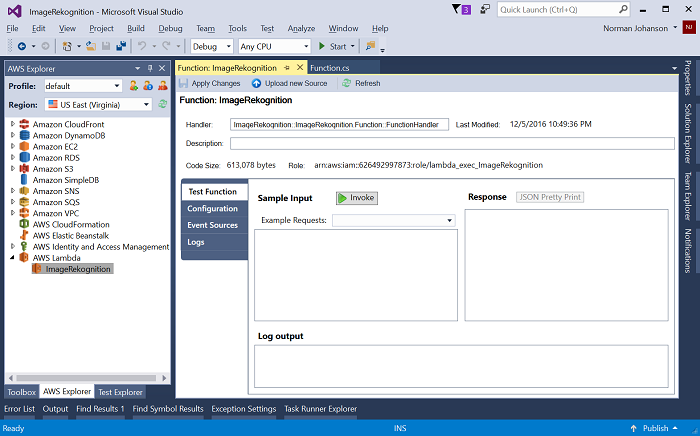This screenshot has height=436, width=700.
Task: Open the Norman Johanson account dropdown
Action: pyautogui.click(x=675, y=28)
